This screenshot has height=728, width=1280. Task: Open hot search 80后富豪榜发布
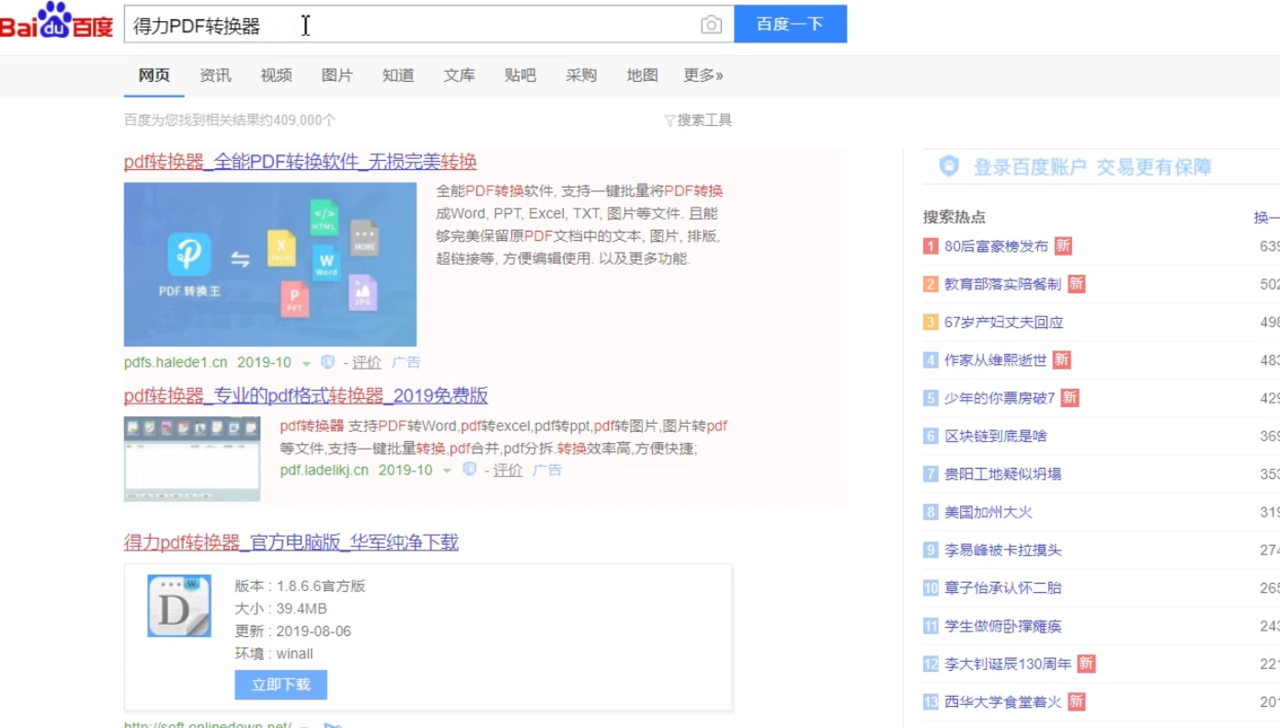996,246
